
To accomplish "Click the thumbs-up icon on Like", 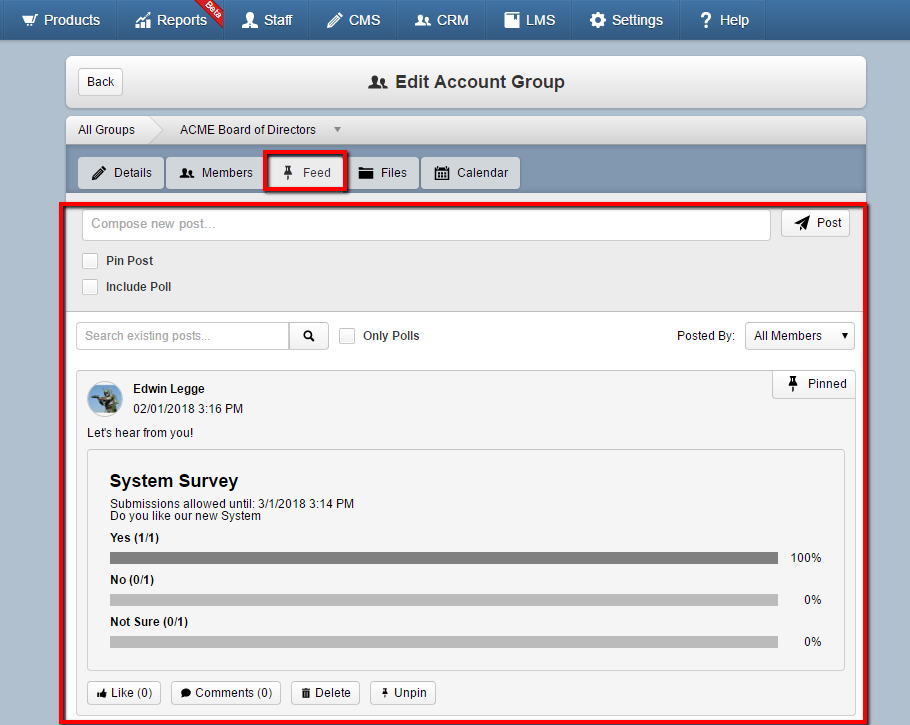I will [102, 693].
